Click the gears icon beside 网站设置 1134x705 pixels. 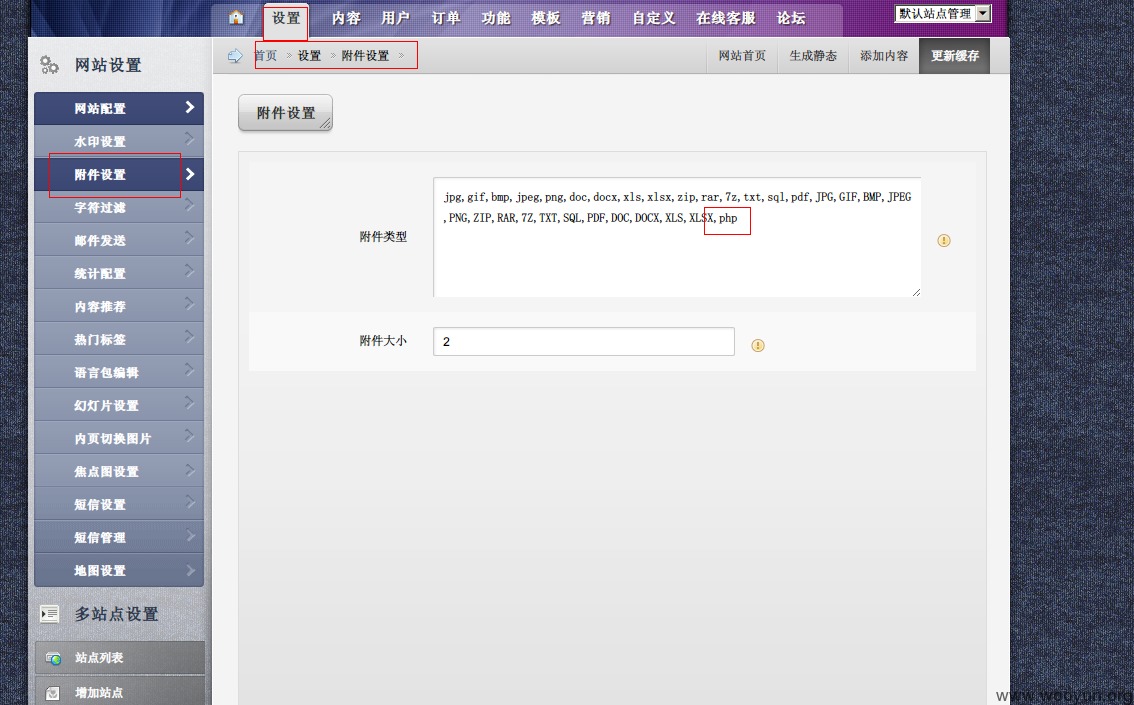(49, 65)
